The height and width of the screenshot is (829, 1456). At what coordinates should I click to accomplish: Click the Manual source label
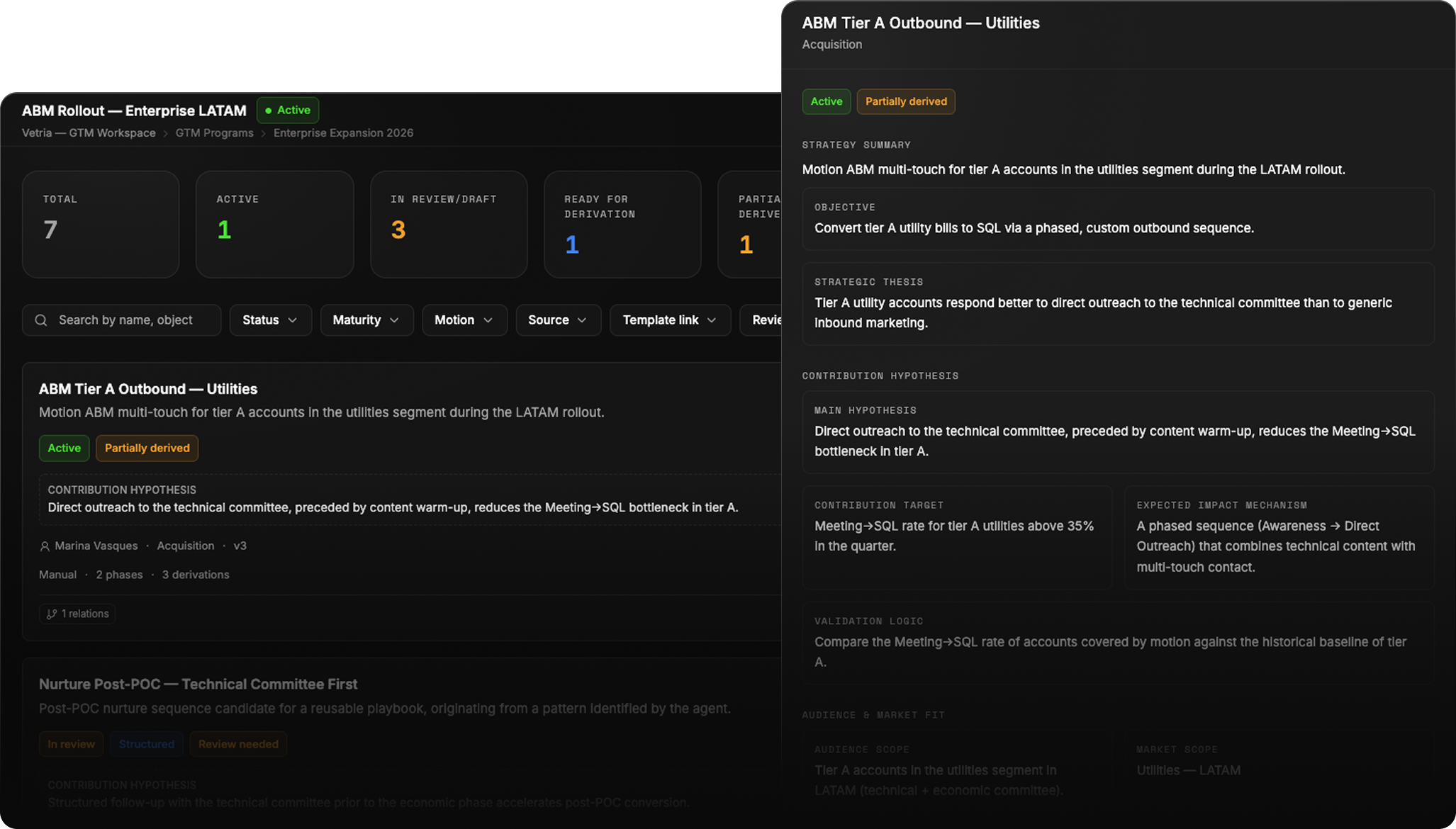click(57, 575)
